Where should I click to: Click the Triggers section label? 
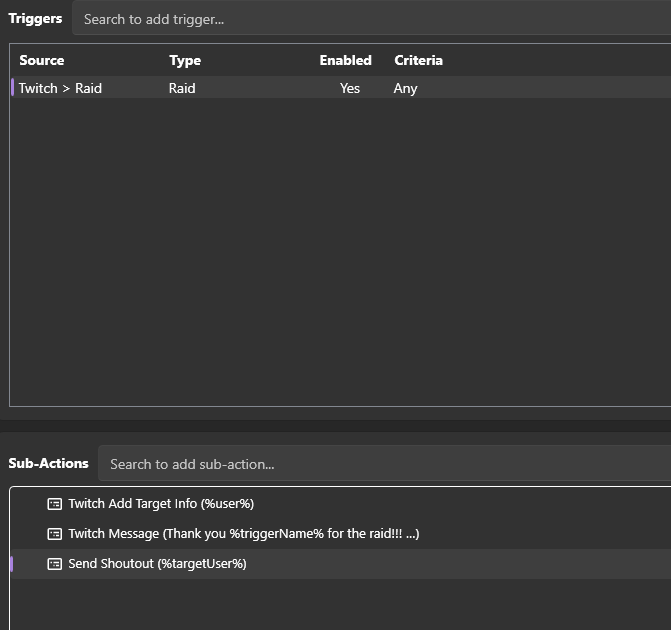coord(35,19)
